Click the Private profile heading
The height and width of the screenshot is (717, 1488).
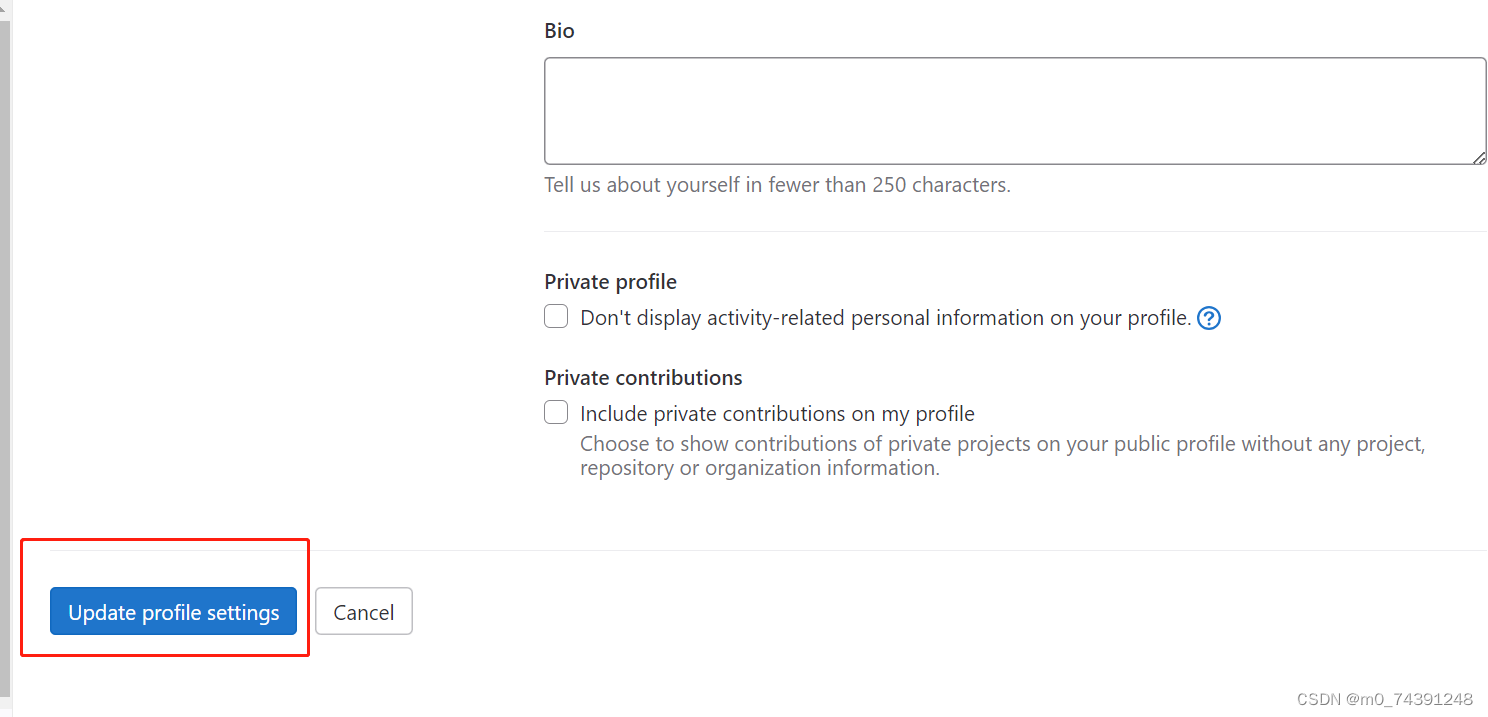(610, 282)
